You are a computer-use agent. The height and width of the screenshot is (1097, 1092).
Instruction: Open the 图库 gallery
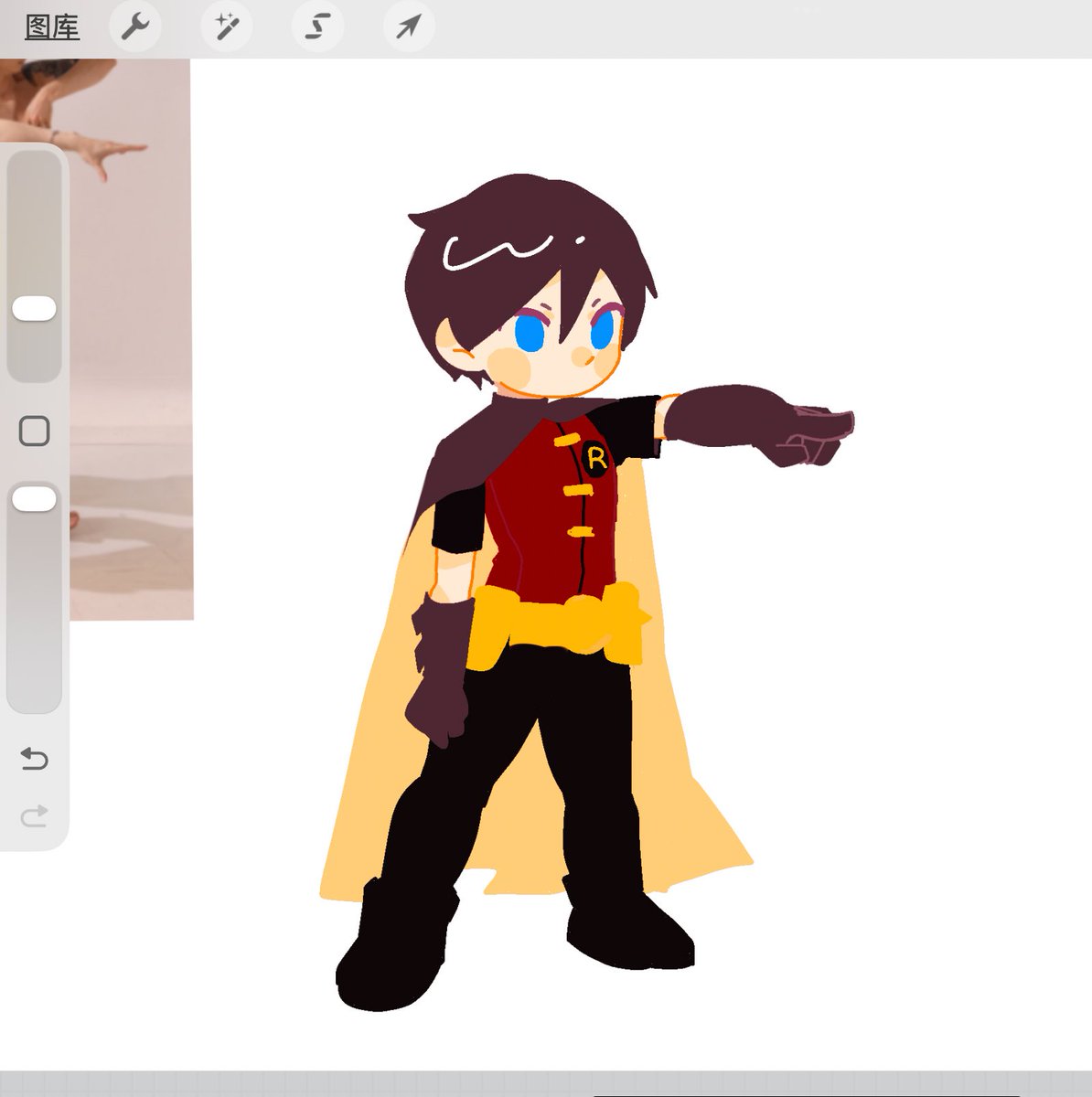[52, 27]
